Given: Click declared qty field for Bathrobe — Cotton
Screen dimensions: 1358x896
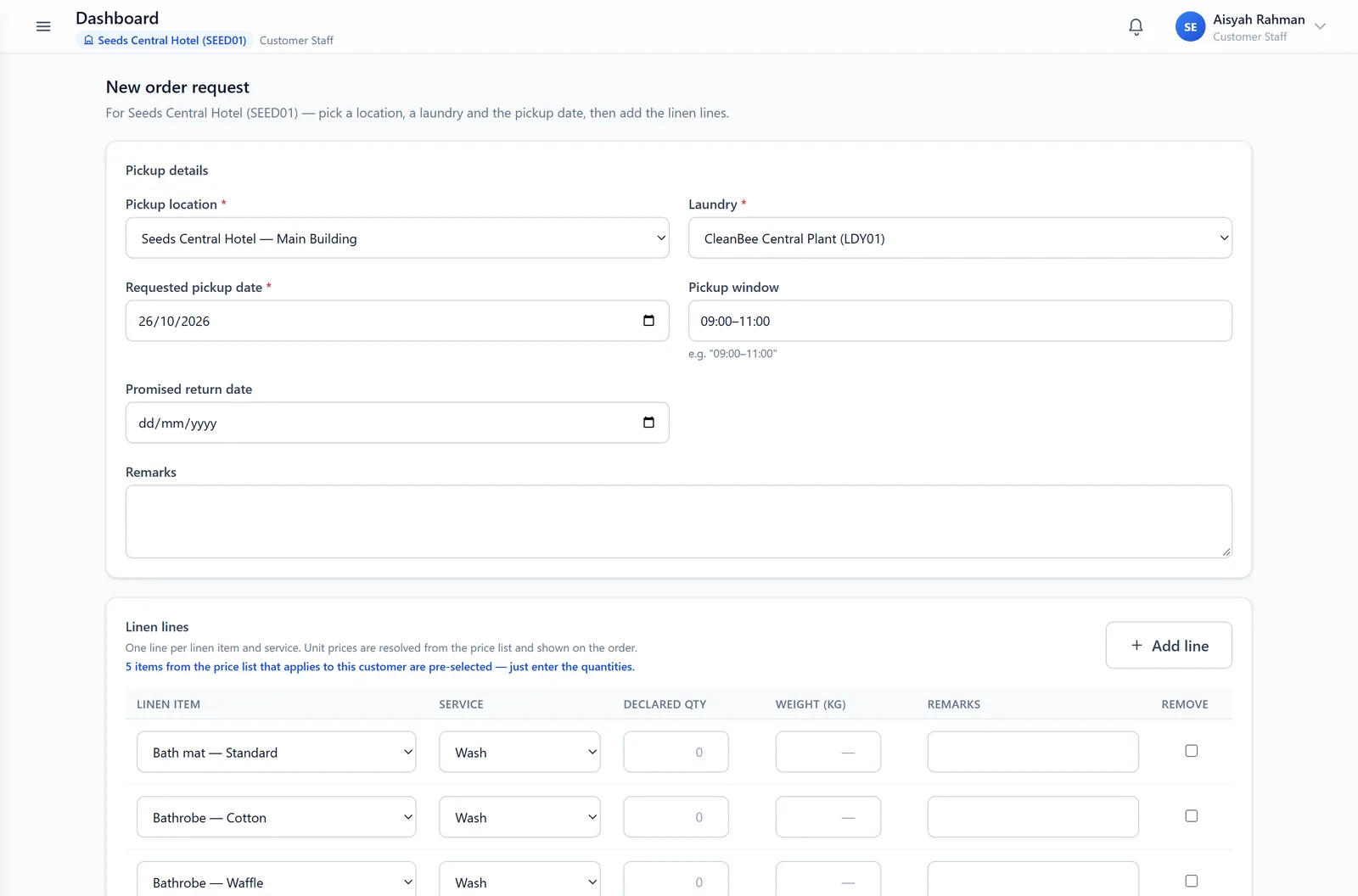Looking at the screenshot, I should [676, 818].
